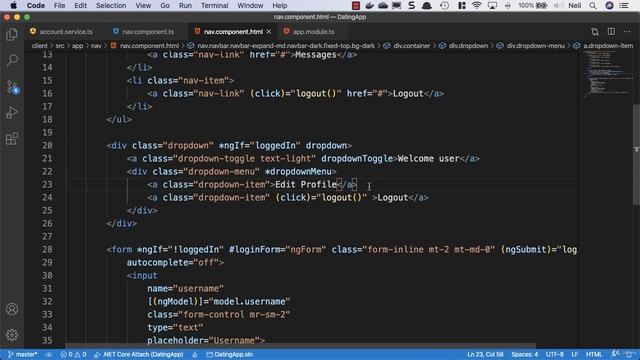Screen dimensions: 640x360
Task: Open the Go menu
Action: [165, 5]
